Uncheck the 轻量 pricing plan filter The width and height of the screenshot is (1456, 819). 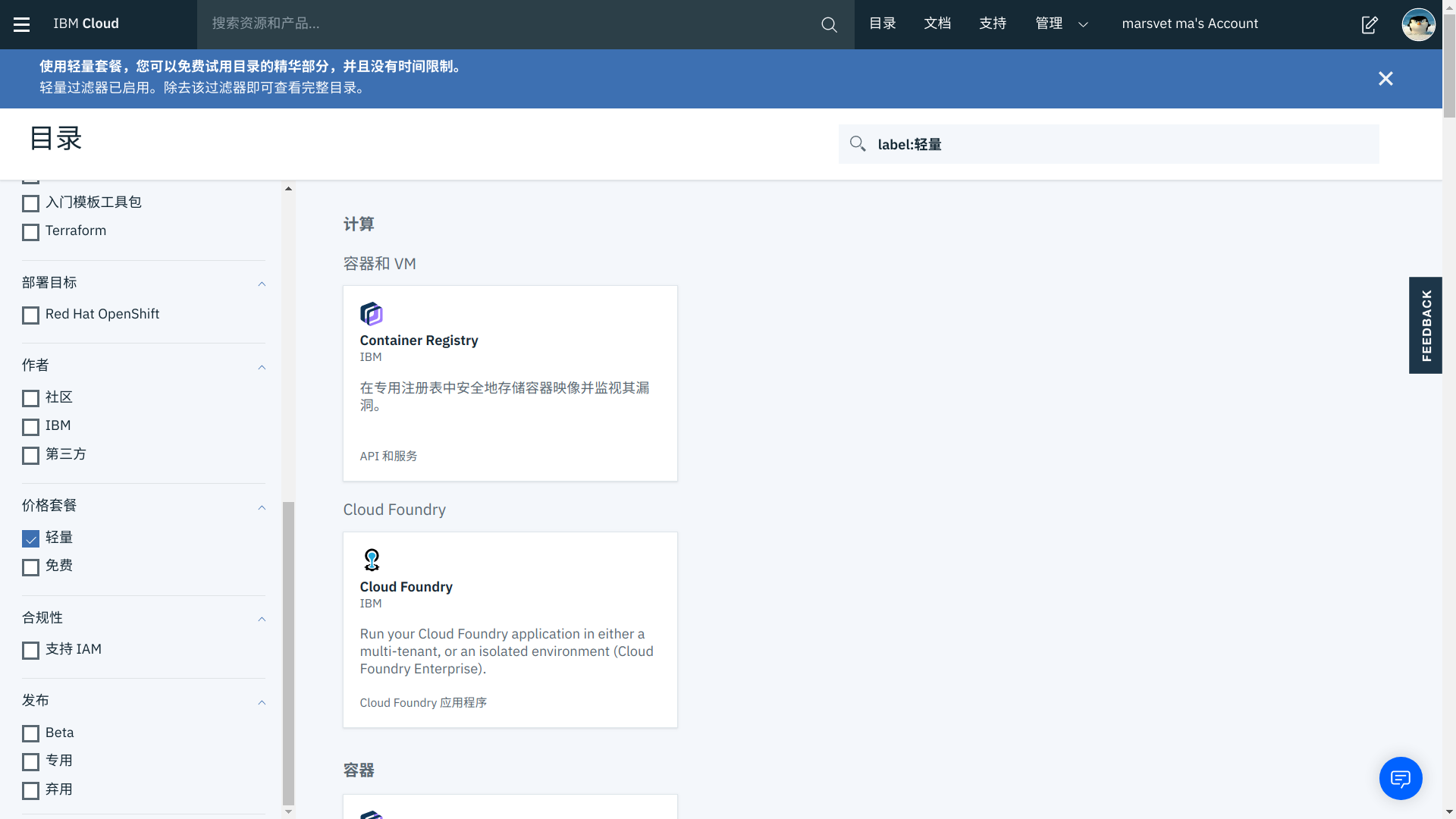tap(30, 538)
